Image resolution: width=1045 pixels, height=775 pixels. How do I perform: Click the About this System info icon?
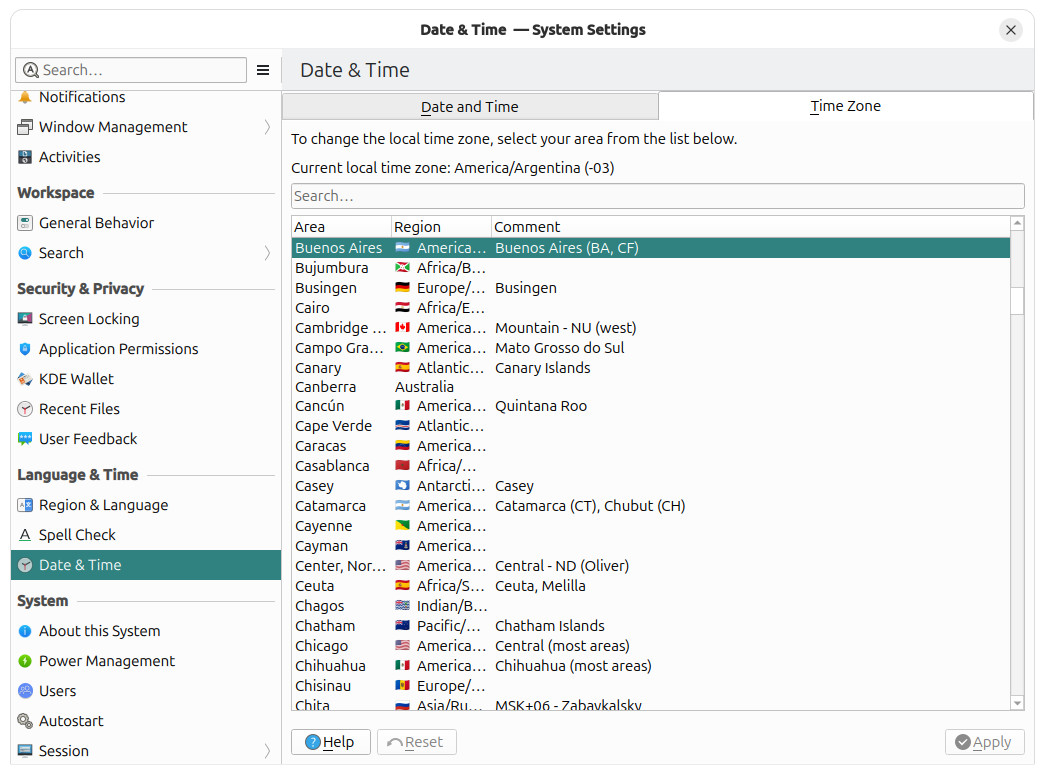tap(25, 630)
